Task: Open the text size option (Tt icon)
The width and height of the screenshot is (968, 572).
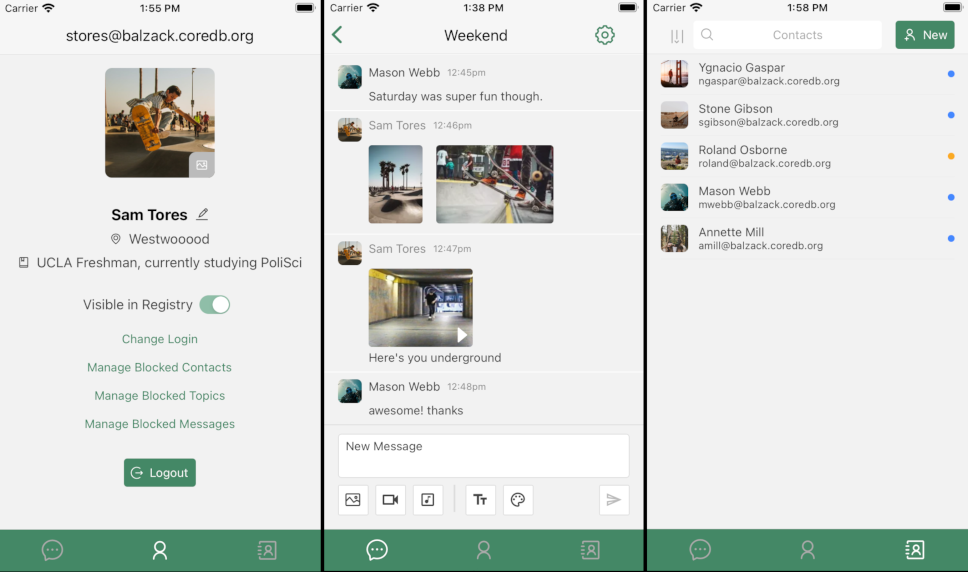Action: [480, 500]
